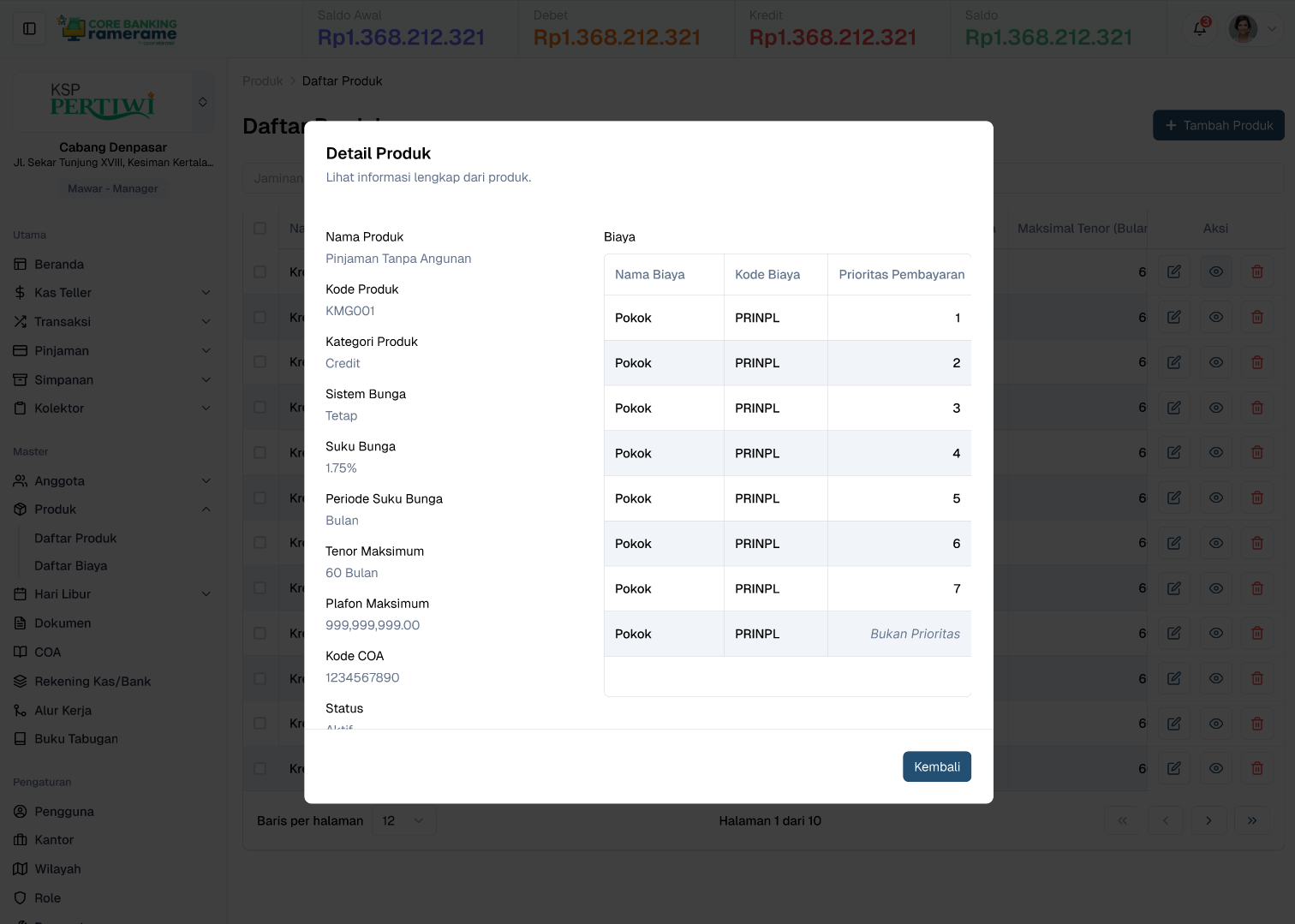
Task: Click the Kas Teller dollar icon
Action: [19, 292]
